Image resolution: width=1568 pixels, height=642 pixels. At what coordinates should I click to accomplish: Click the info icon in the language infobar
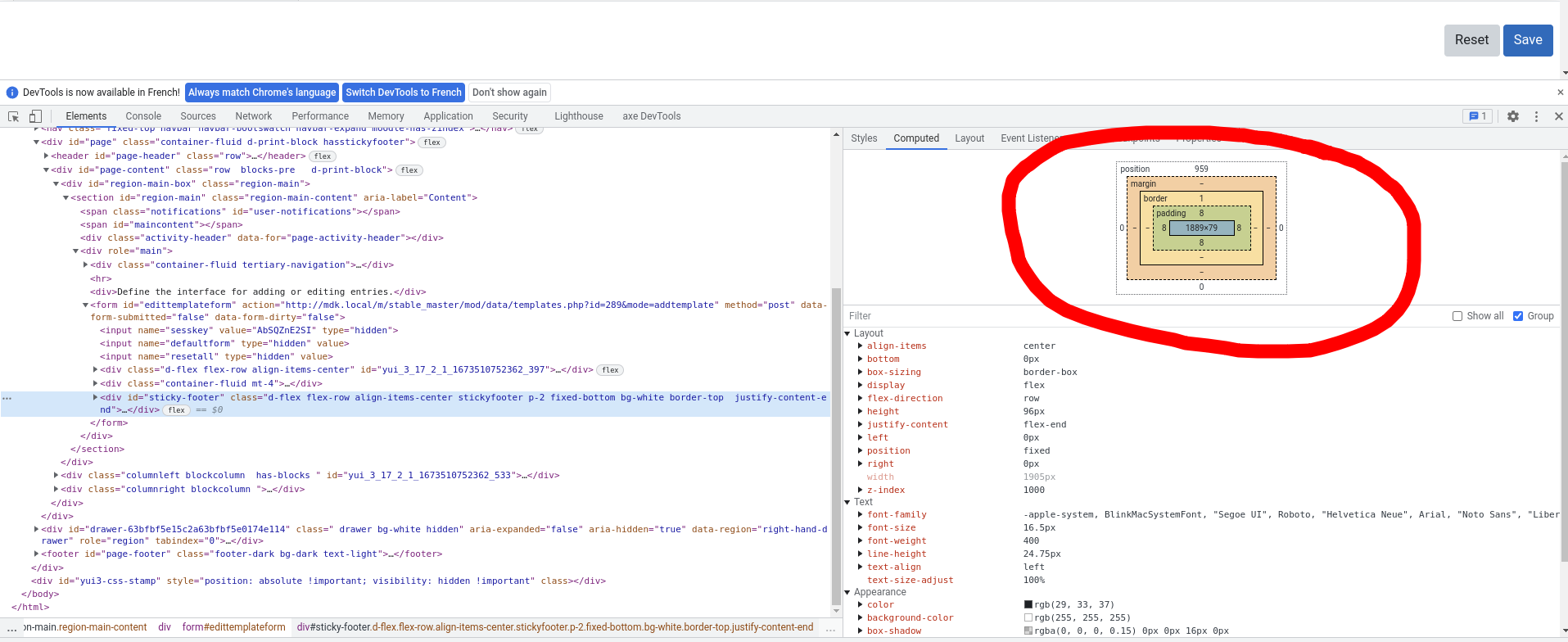pyautogui.click(x=12, y=93)
